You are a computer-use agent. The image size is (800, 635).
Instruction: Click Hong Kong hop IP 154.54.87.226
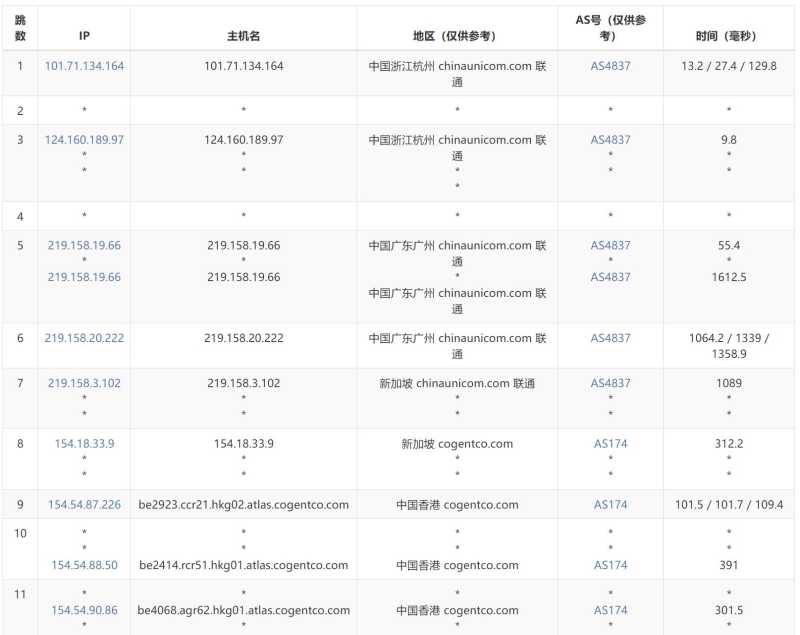(84, 505)
